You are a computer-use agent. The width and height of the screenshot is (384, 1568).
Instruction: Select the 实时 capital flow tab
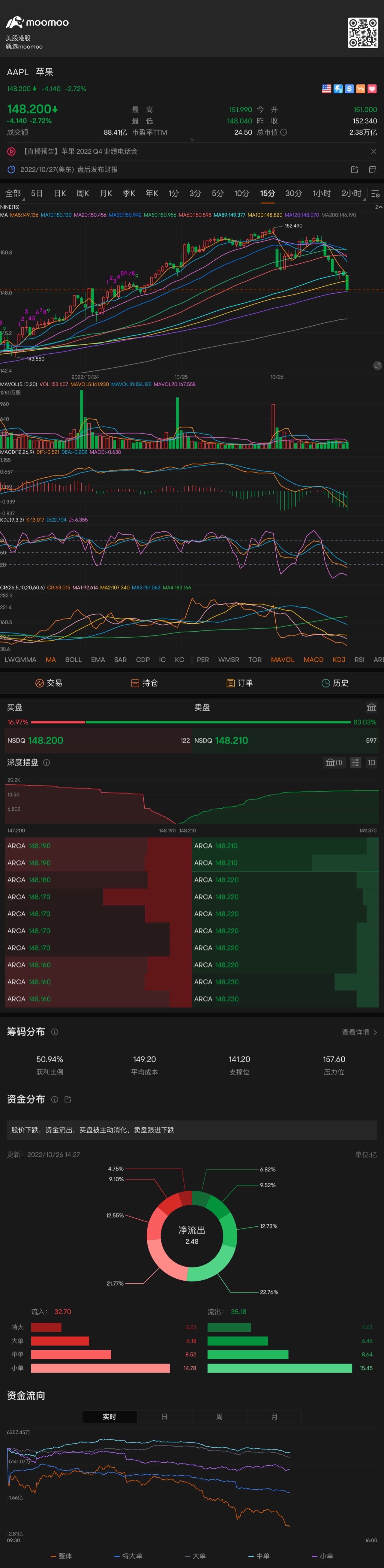[109, 1417]
